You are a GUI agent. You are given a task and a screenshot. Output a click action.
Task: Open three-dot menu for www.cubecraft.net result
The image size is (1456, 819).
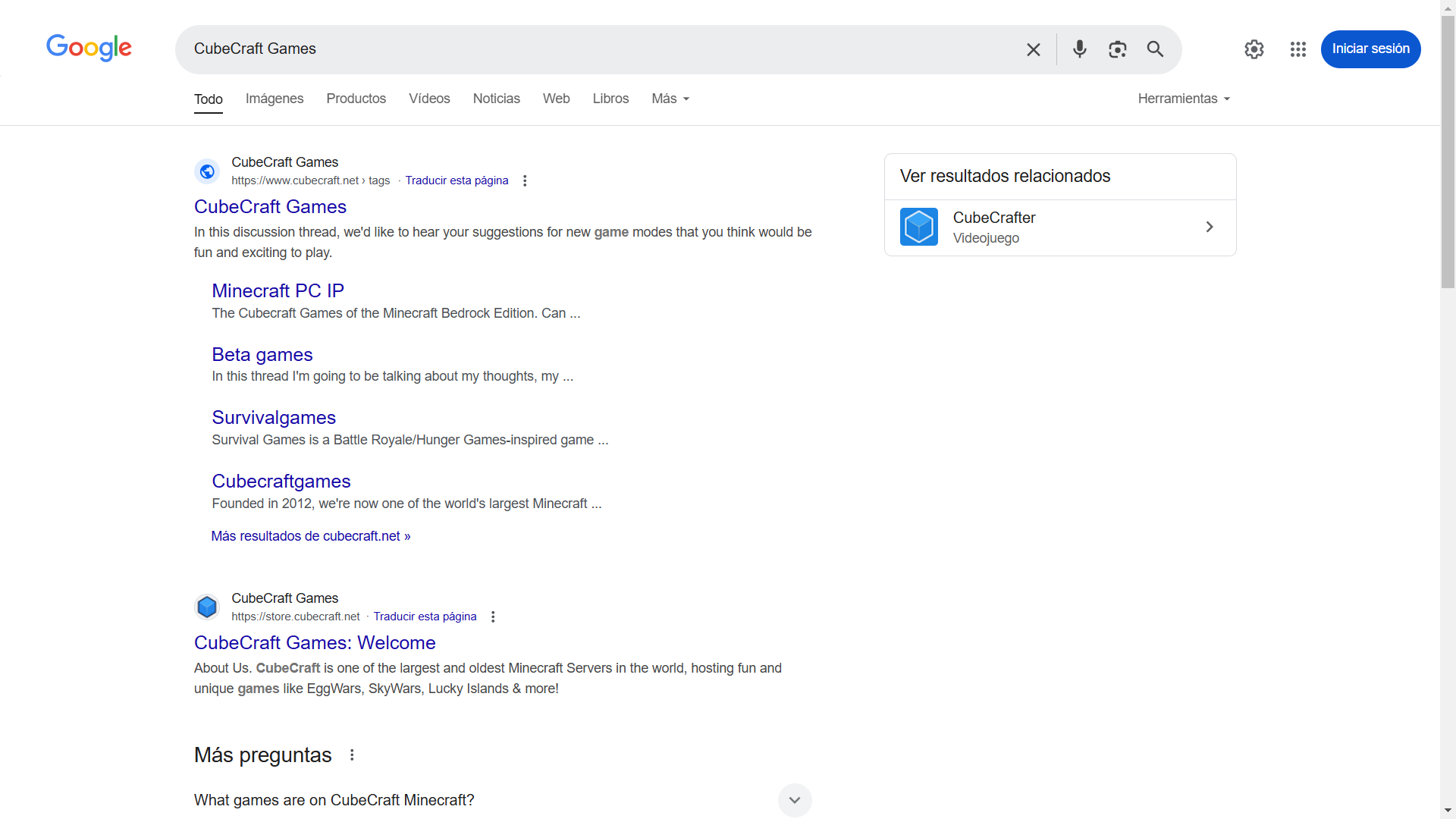click(x=525, y=180)
